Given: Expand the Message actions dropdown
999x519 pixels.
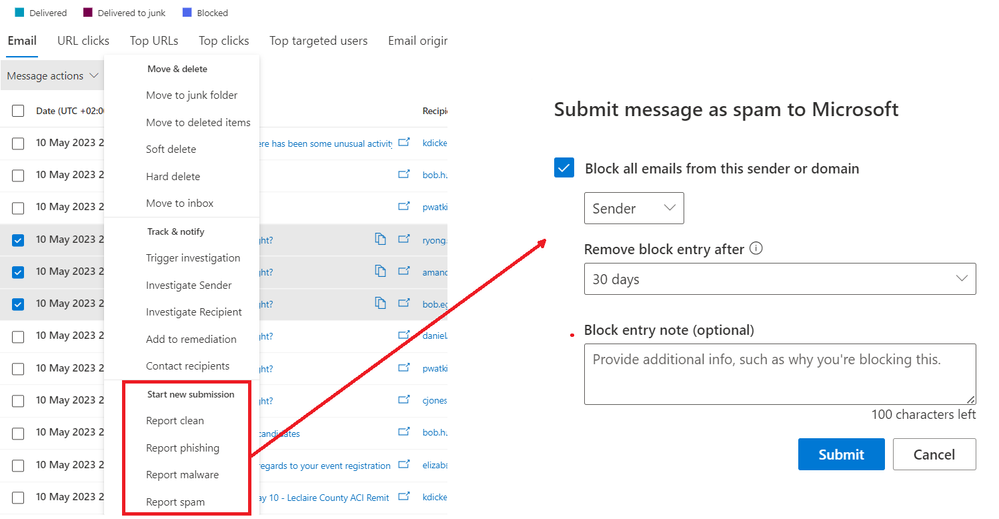Looking at the screenshot, I should 52,76.
